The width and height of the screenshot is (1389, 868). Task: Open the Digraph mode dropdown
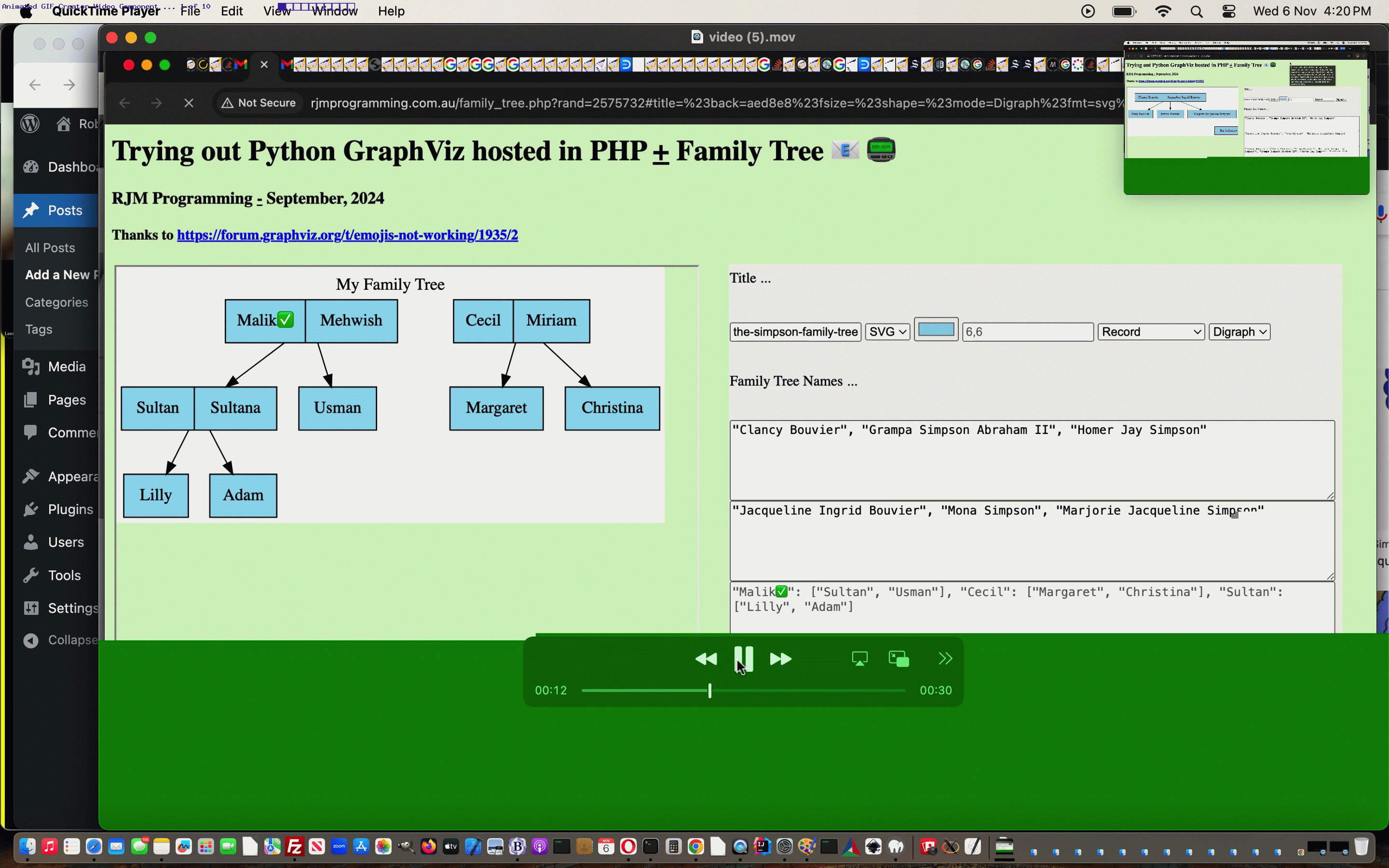pyautogui.click(x=1239, y=332)
